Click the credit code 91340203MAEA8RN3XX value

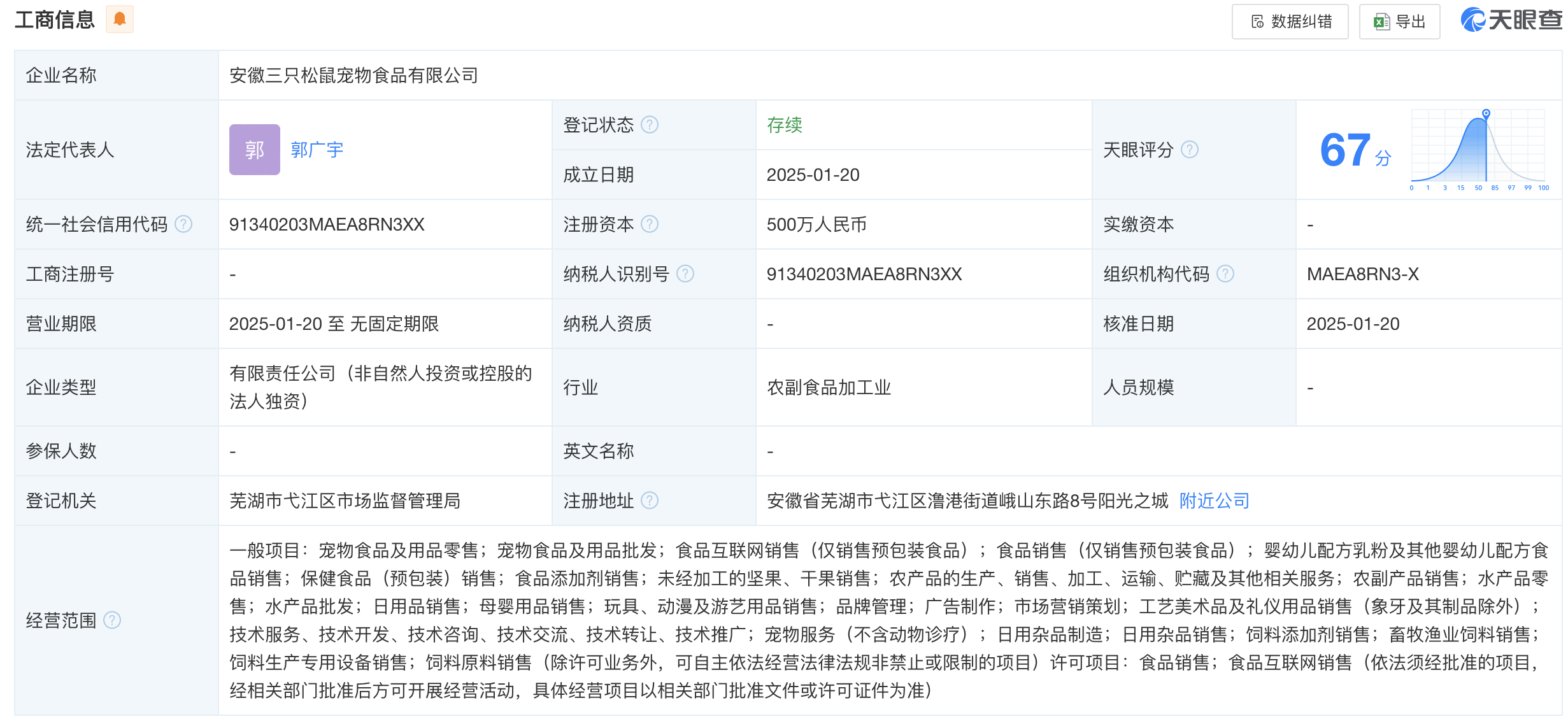(326, 224)
